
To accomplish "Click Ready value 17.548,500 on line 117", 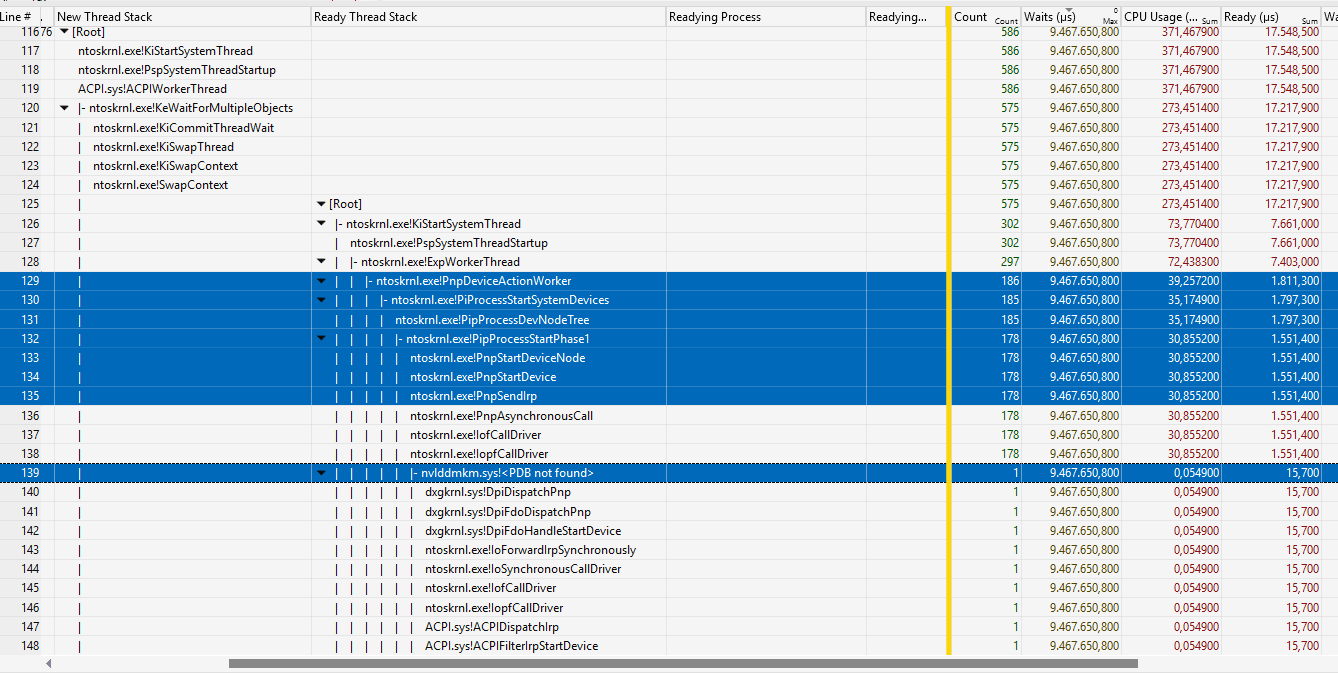I will coord(1293,51).
